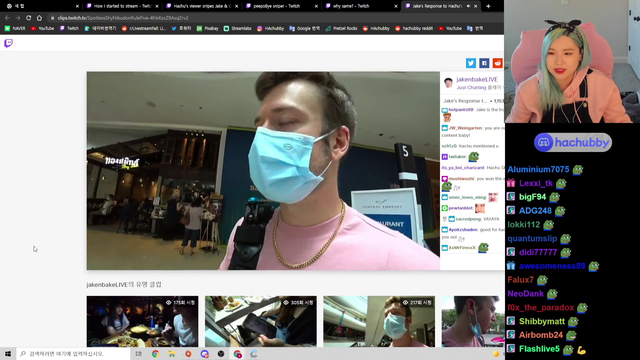Viewport: 640px width, 360px height.
Task: Open NAVER bookmark
Action: click(15, 29)
